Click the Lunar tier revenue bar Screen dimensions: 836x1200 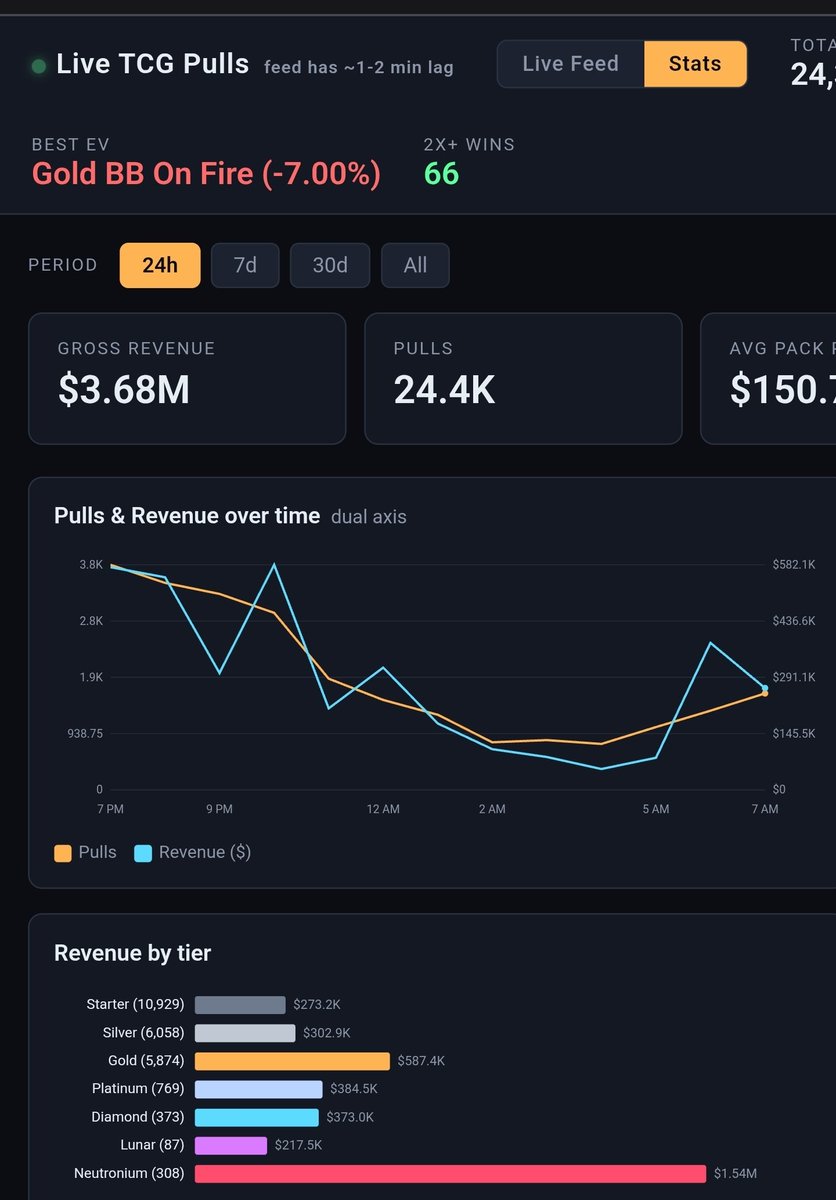point(231,1145)
